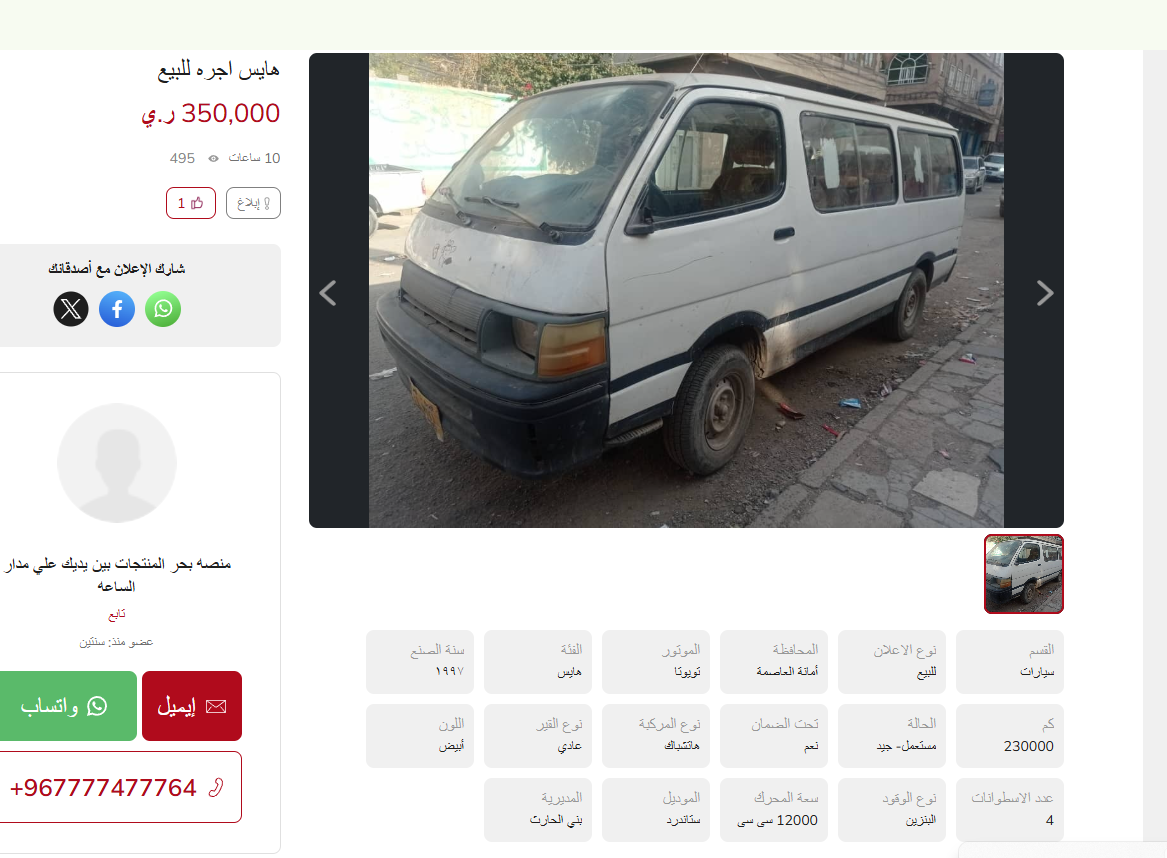Open the main van photo
This screenshot has width=1167, height=858.
click(x=686, y=290)
